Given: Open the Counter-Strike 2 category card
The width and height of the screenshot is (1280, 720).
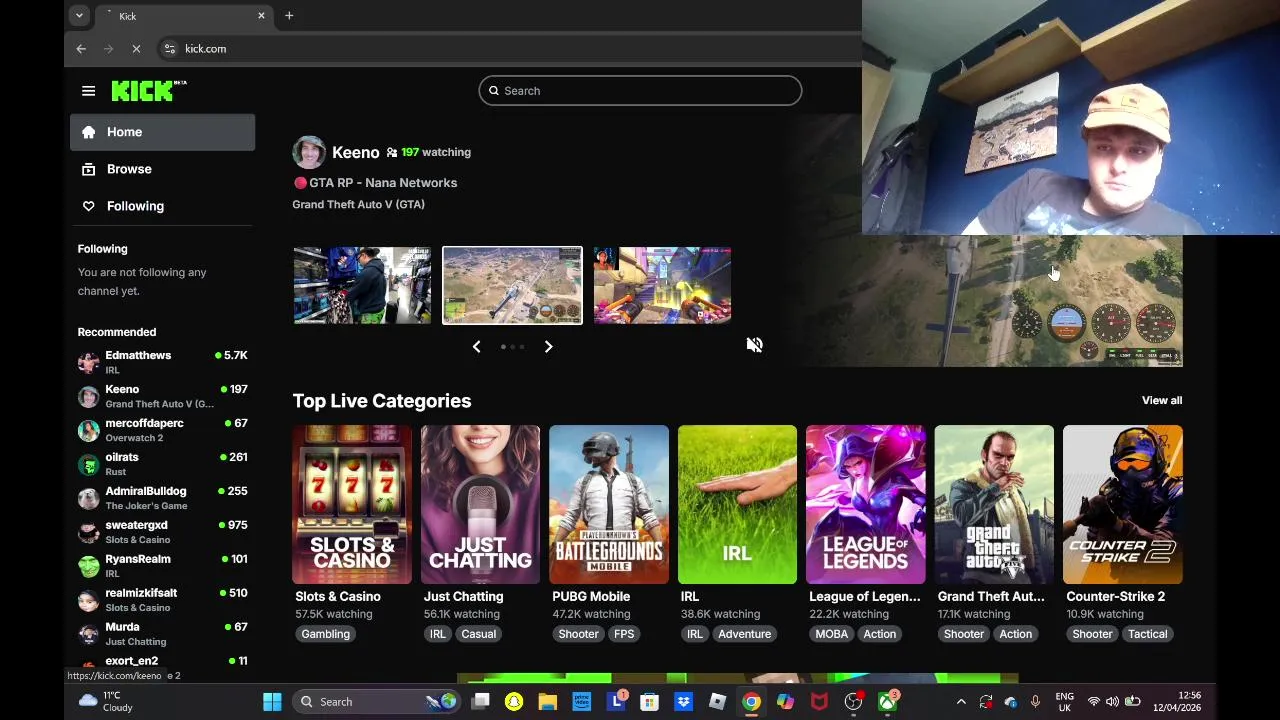Looking at the screenshot, I should (x=1123, y=504).
